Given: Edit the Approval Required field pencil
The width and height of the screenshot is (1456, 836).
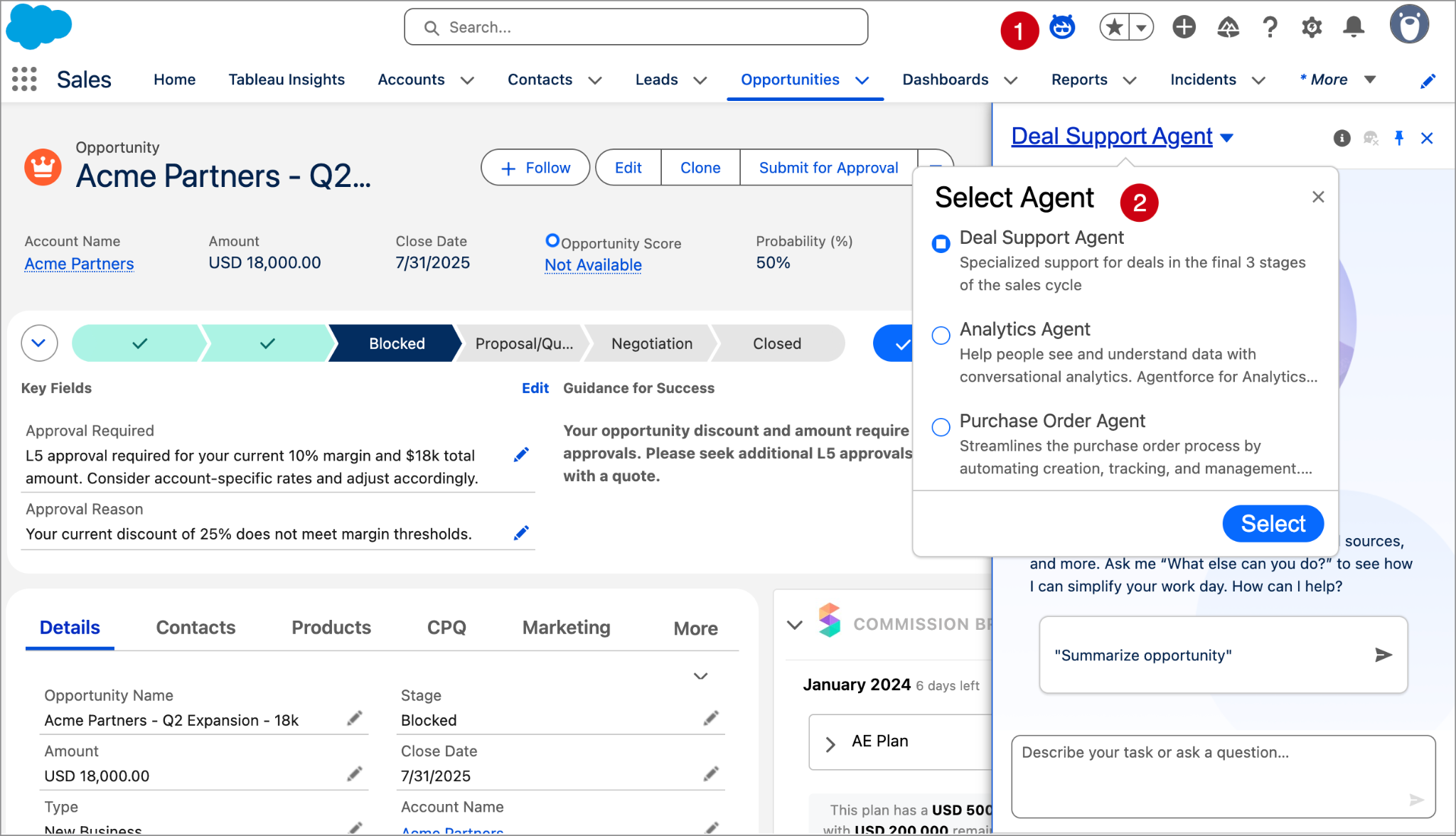Looking at the screenshot, I should pos(521,455).
